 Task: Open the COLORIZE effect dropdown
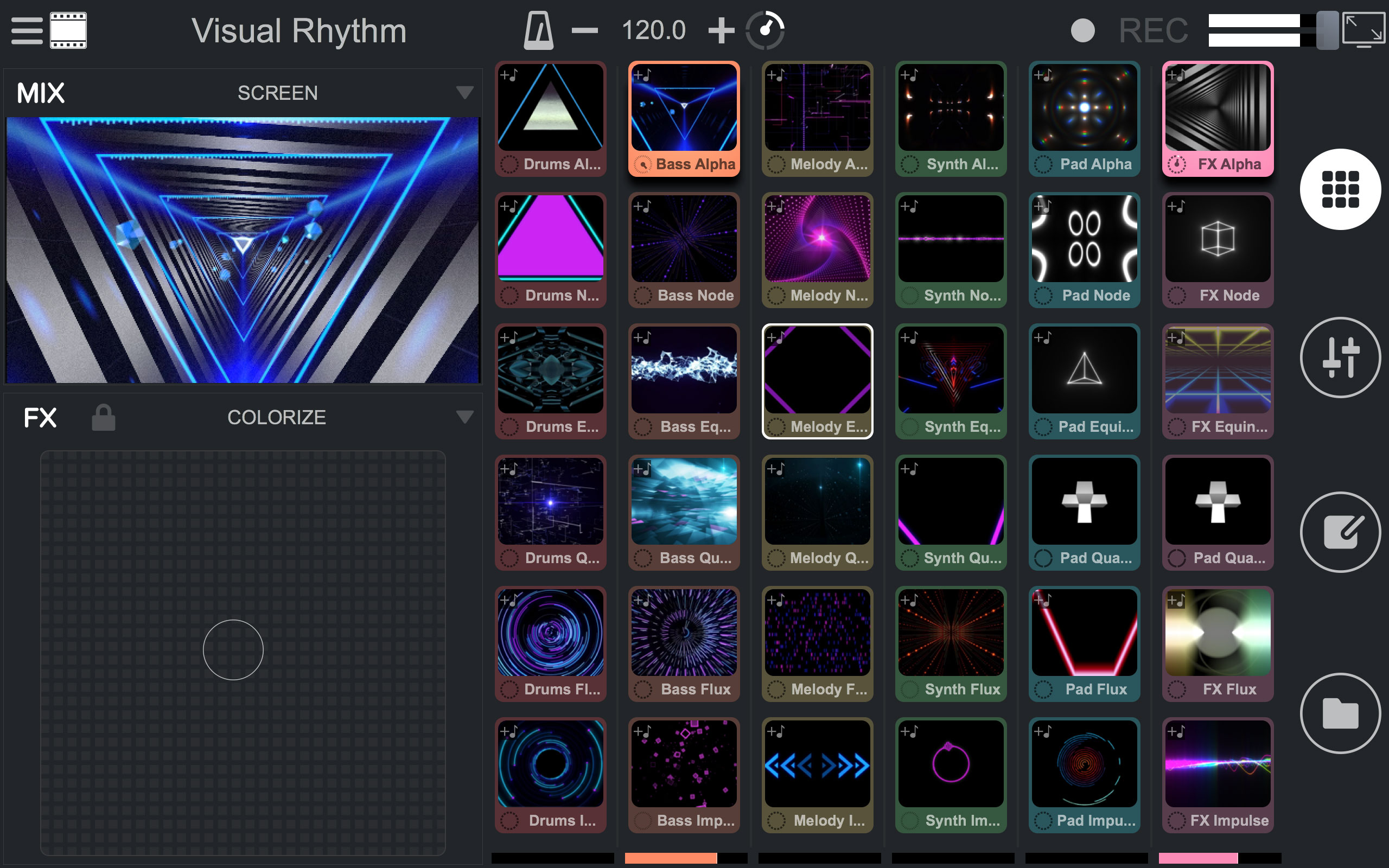[466, 417]
